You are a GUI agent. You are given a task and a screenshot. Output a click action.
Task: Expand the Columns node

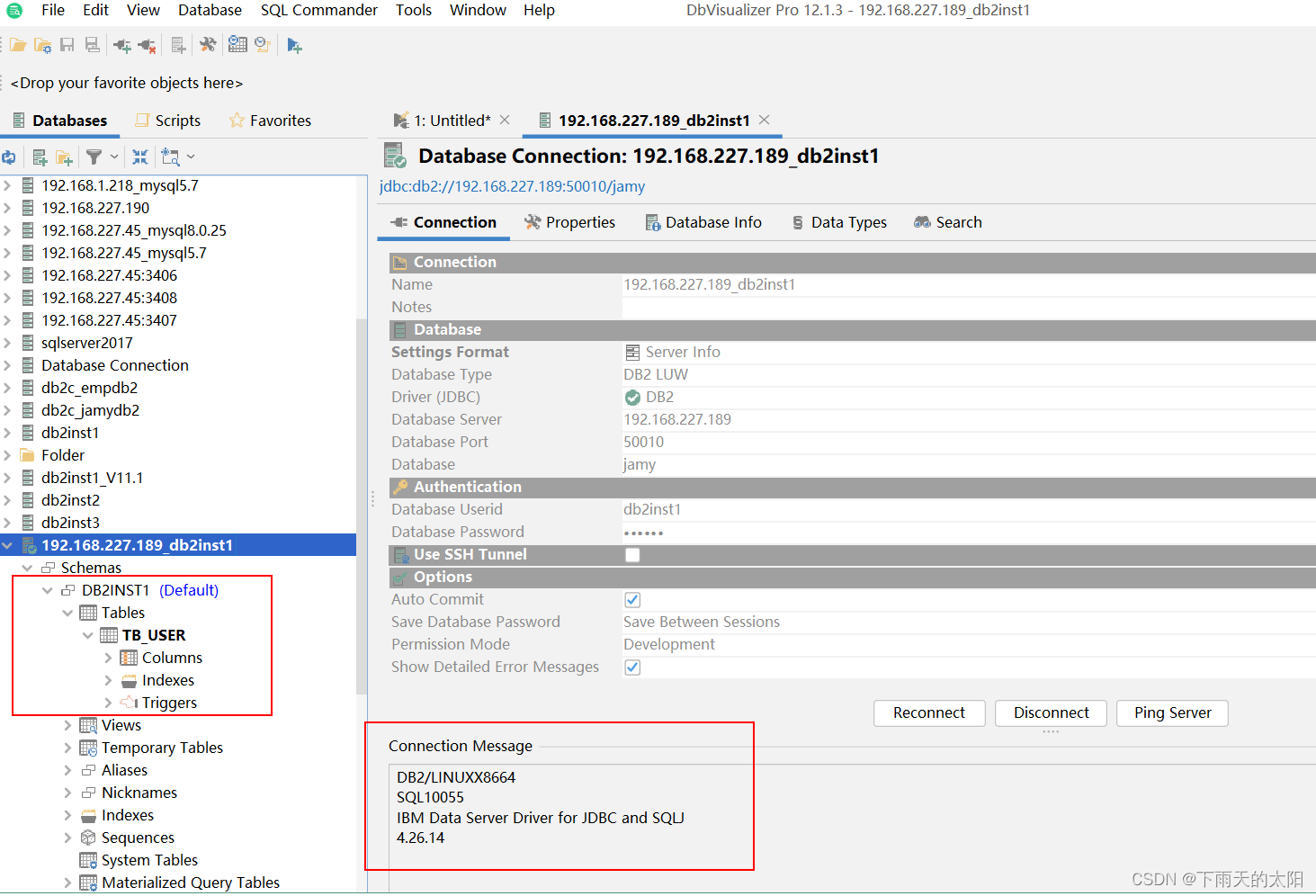pos(108,658)
